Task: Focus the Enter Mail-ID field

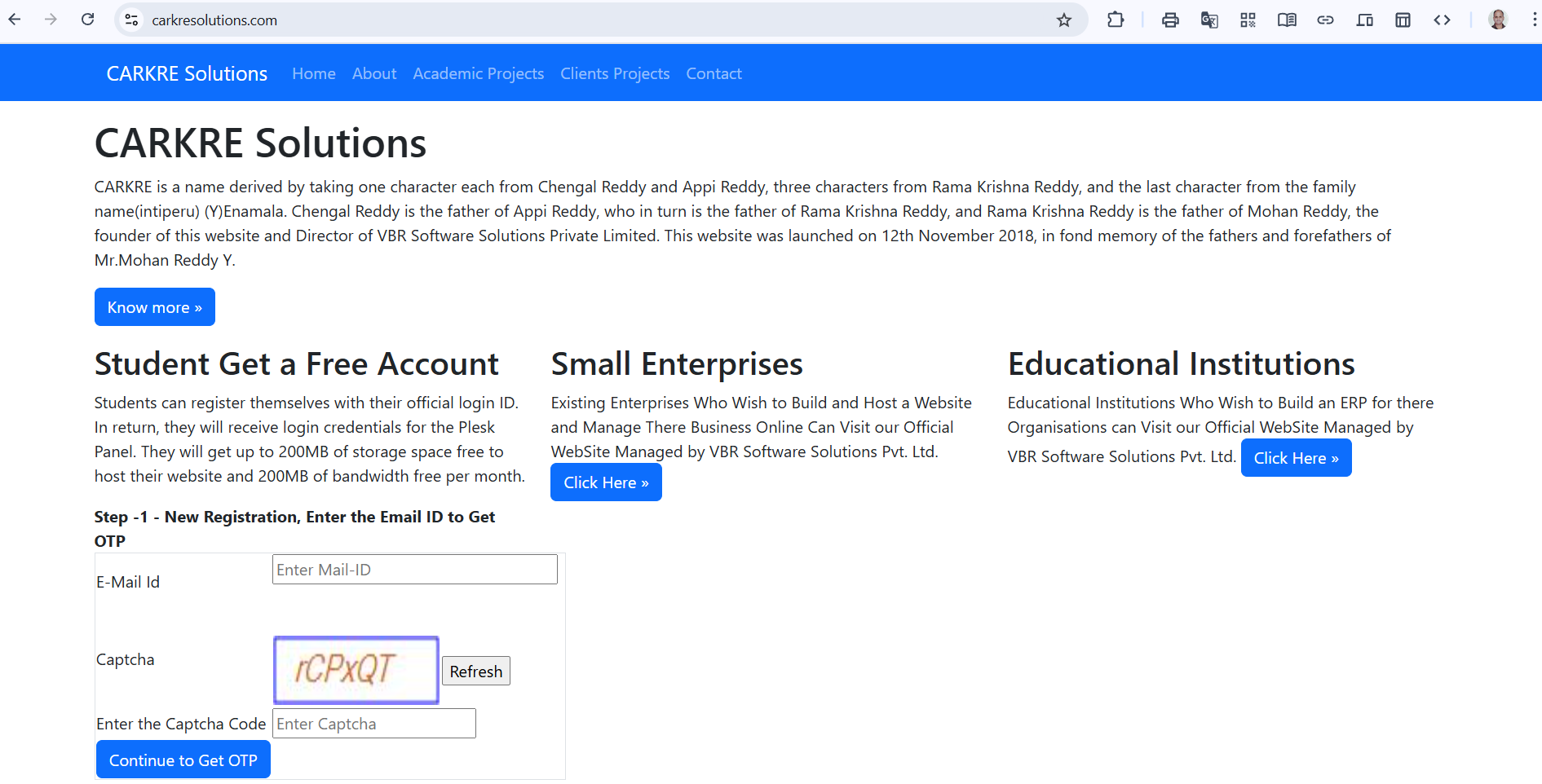Action: [414, 570]
